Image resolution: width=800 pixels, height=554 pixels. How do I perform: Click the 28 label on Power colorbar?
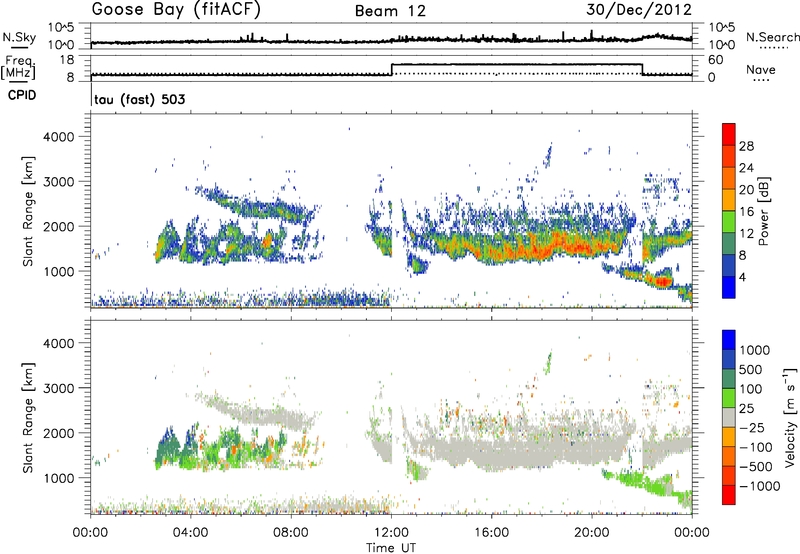click(x=746, y=146)
